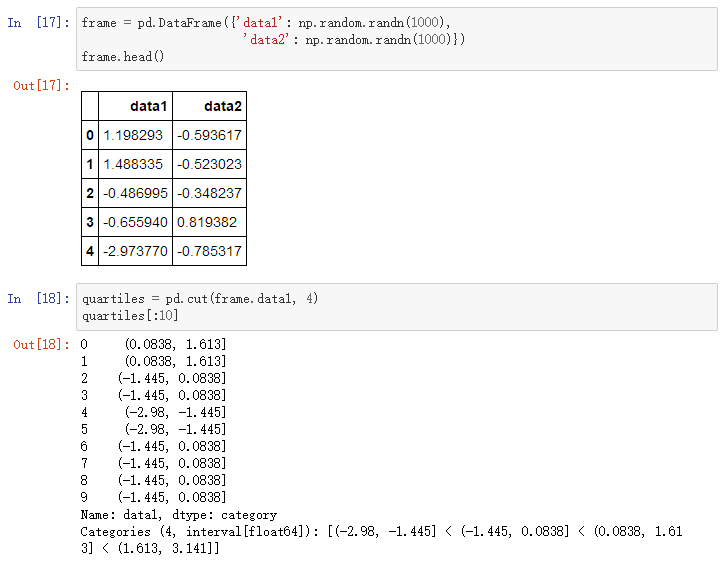Select table cell value -0.593617
Screen dimensions: 728x565
(209, 135)
